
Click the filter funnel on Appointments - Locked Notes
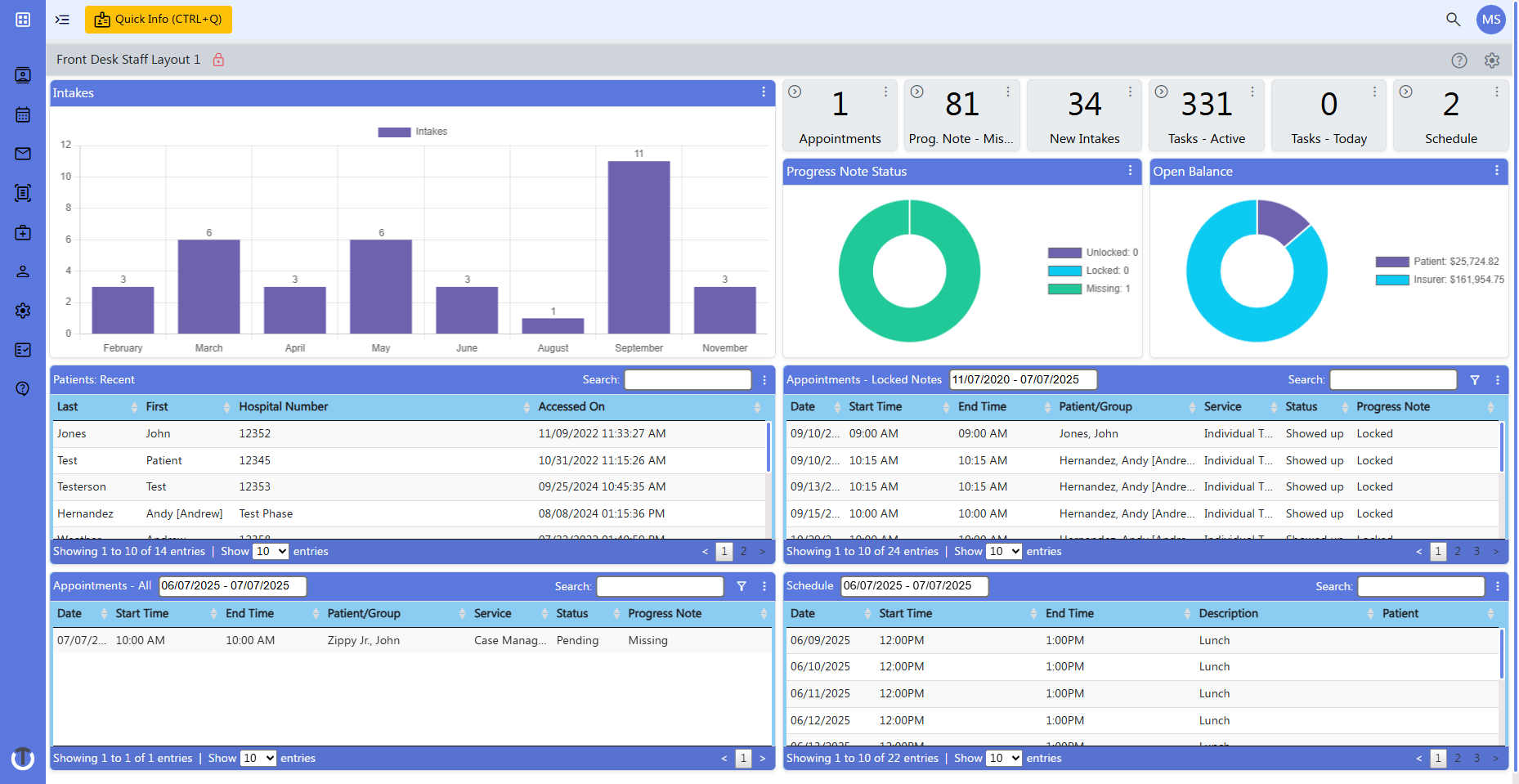[x=1476, y=379]
